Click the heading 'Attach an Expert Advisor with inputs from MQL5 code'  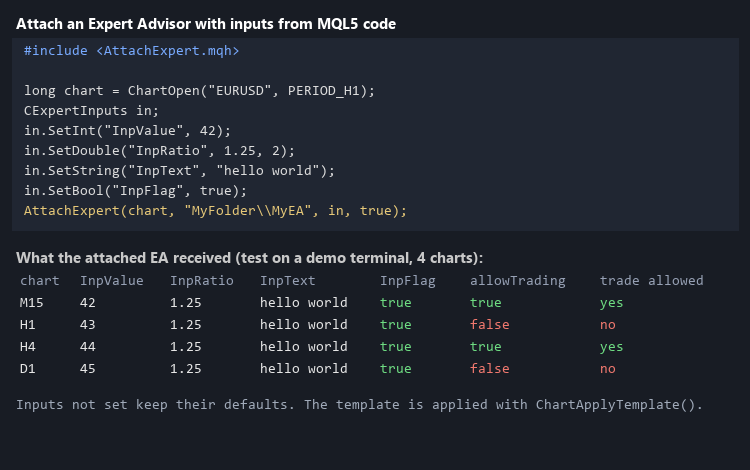click(x=206, y=24)
